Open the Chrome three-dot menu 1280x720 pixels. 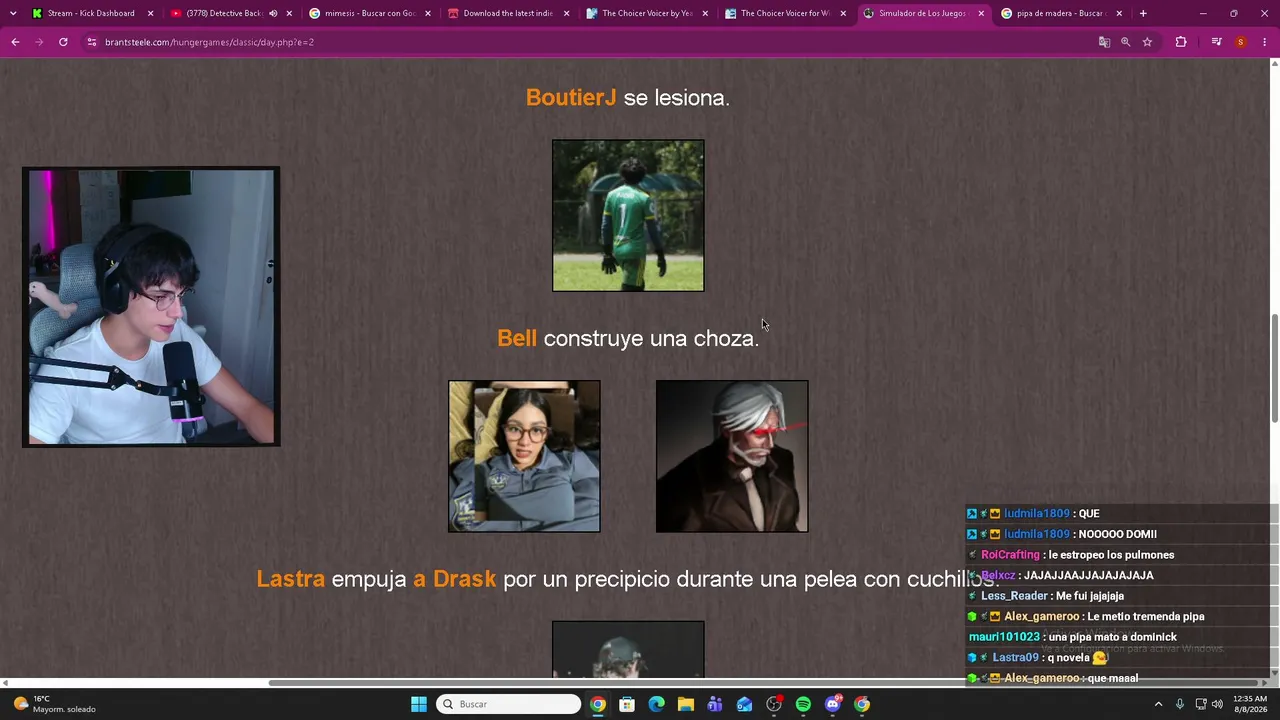pos(1265,42)
